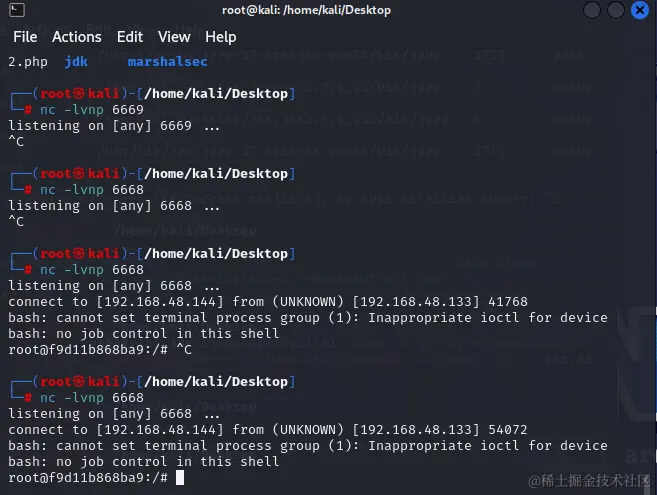Image resolution: width=657 pixels, height=495 pixels.
Task: Click the connection port number 54072
Action: click(x=508, y=430)
